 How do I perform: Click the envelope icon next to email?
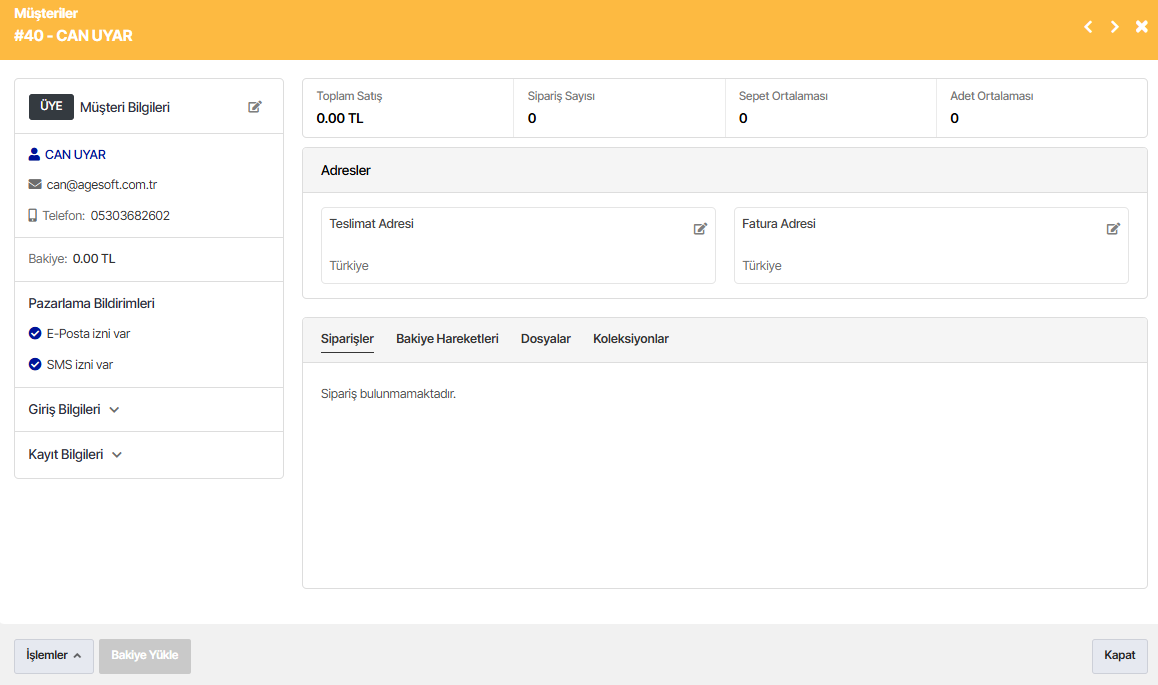[x=35, y=184]
